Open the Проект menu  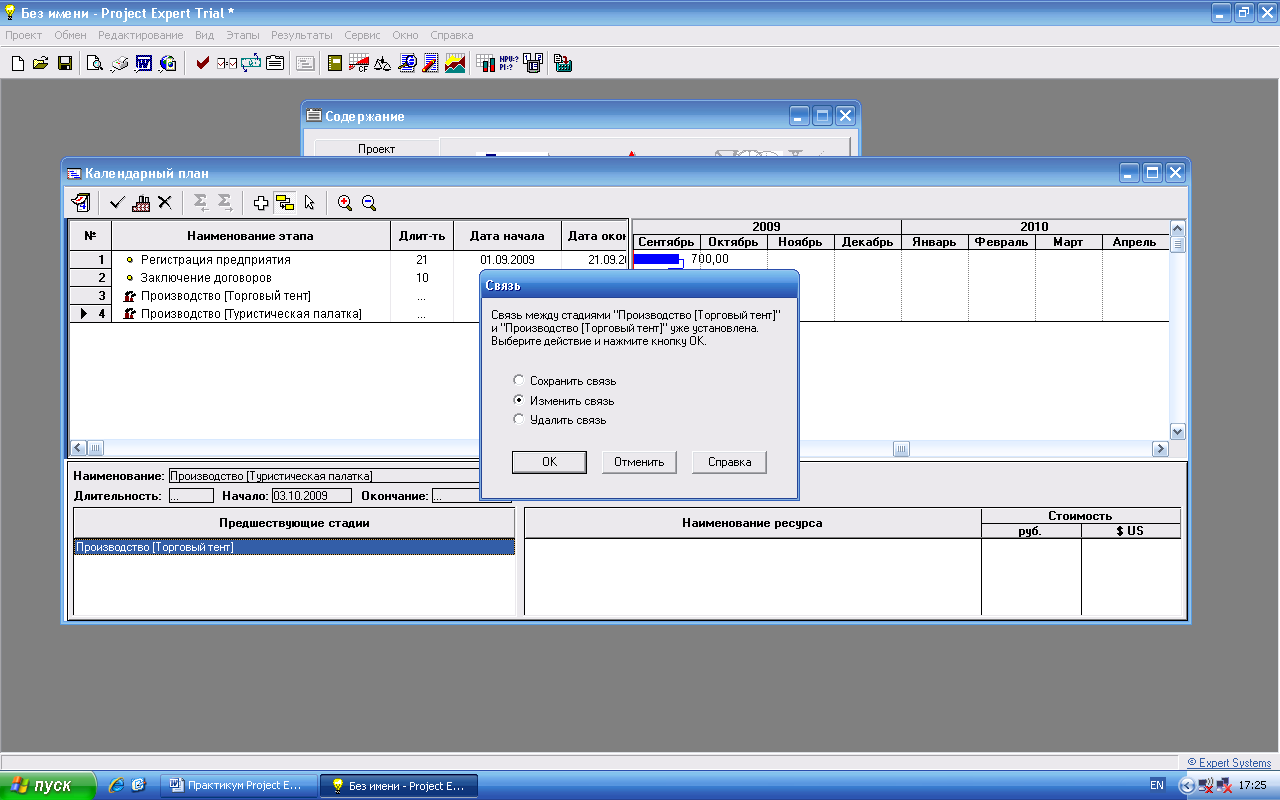(x=24, y=35)
